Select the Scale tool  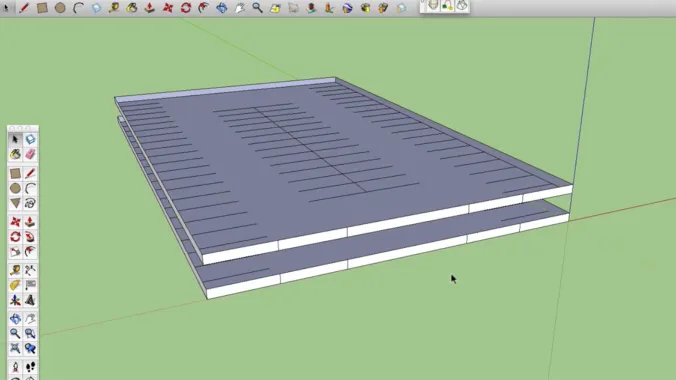pos(15,251)
